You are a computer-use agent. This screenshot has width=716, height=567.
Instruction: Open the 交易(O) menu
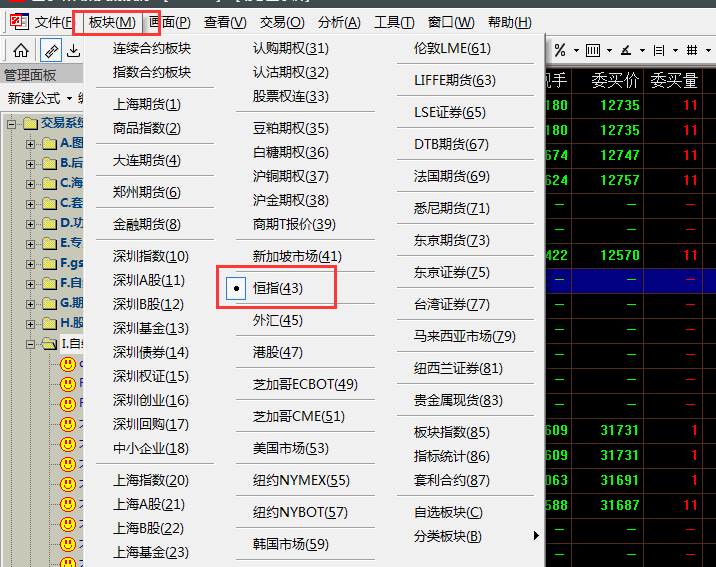pyautogui.click(x=282, y=22)
